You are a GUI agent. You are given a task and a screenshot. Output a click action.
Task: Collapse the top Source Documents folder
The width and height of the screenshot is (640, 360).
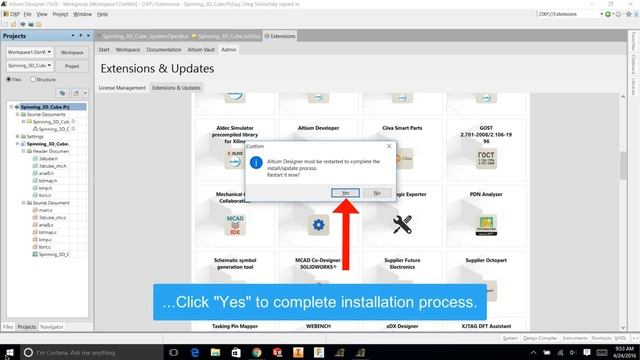point(18,114)
